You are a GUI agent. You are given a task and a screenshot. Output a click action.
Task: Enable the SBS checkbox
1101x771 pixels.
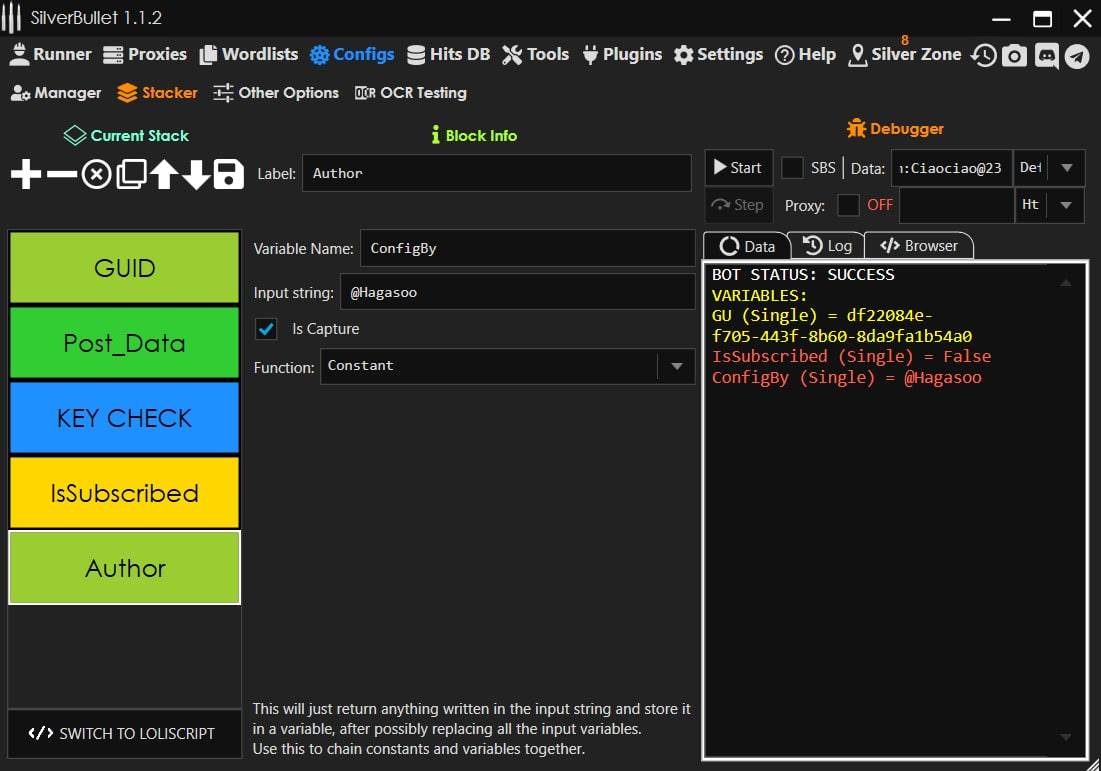792,168
